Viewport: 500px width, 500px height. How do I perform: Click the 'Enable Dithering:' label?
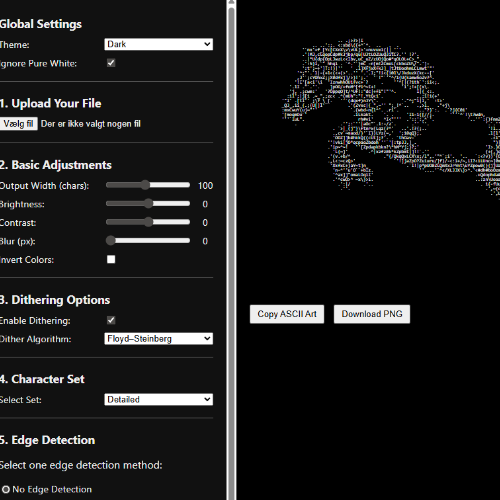(35, 321)
